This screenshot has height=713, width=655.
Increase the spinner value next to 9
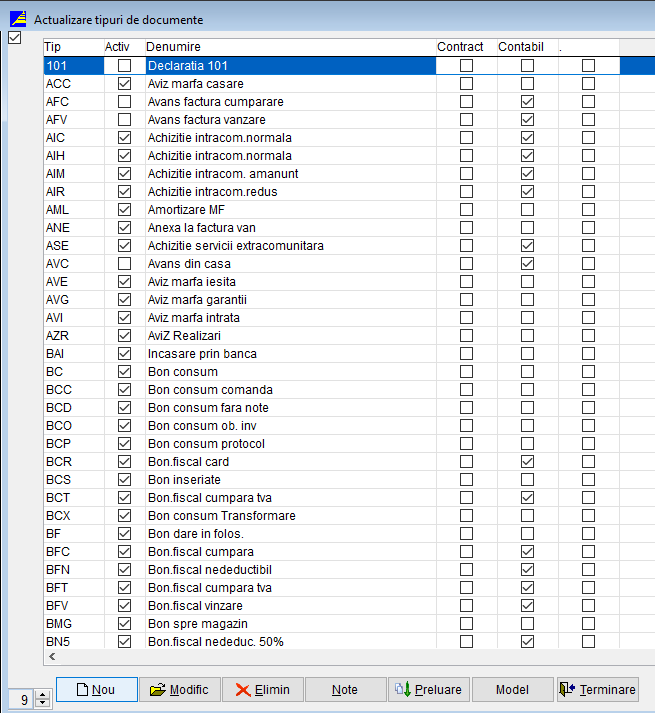coord(42,695)
